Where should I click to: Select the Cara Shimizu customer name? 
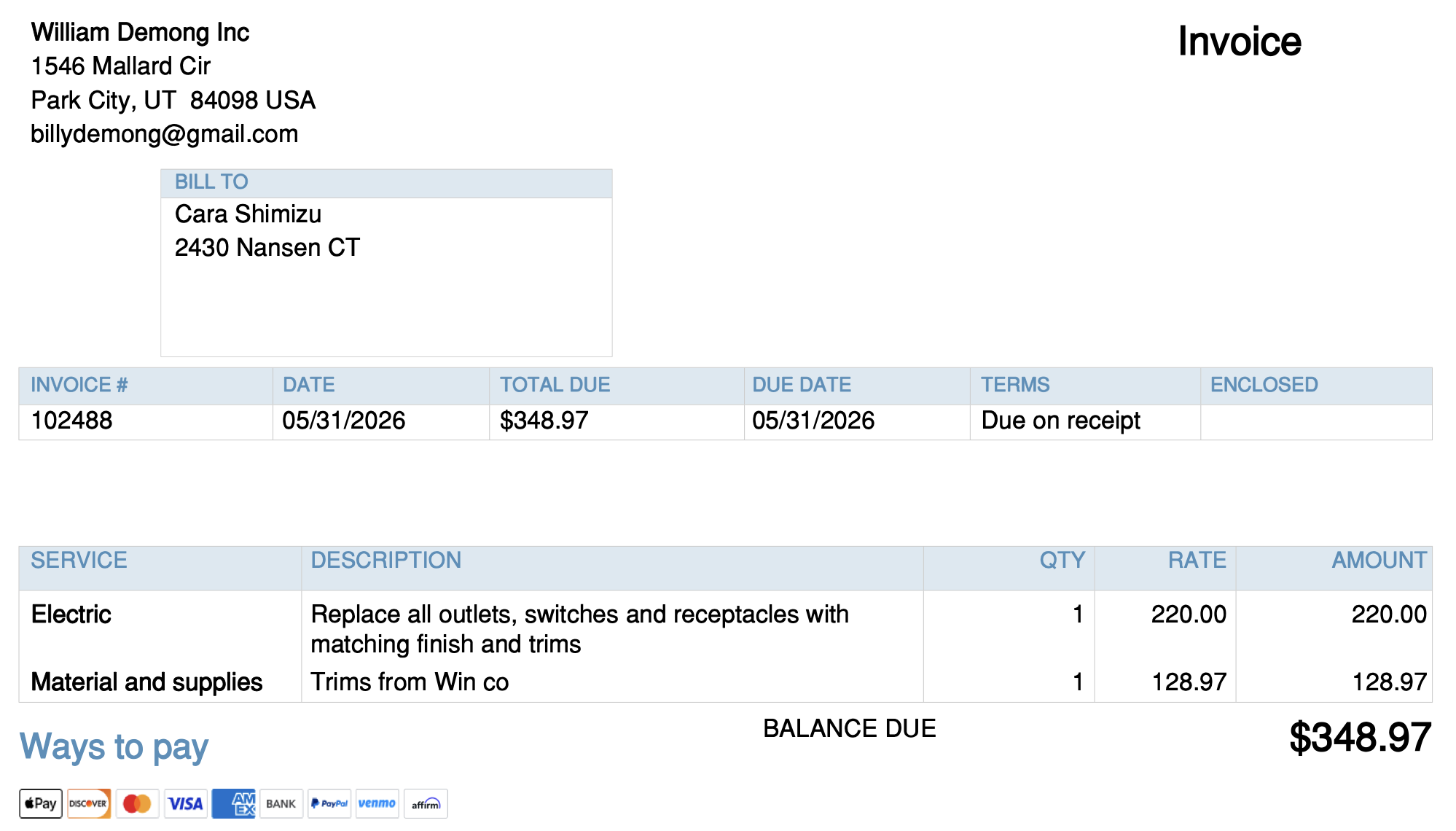coord(248,214)
